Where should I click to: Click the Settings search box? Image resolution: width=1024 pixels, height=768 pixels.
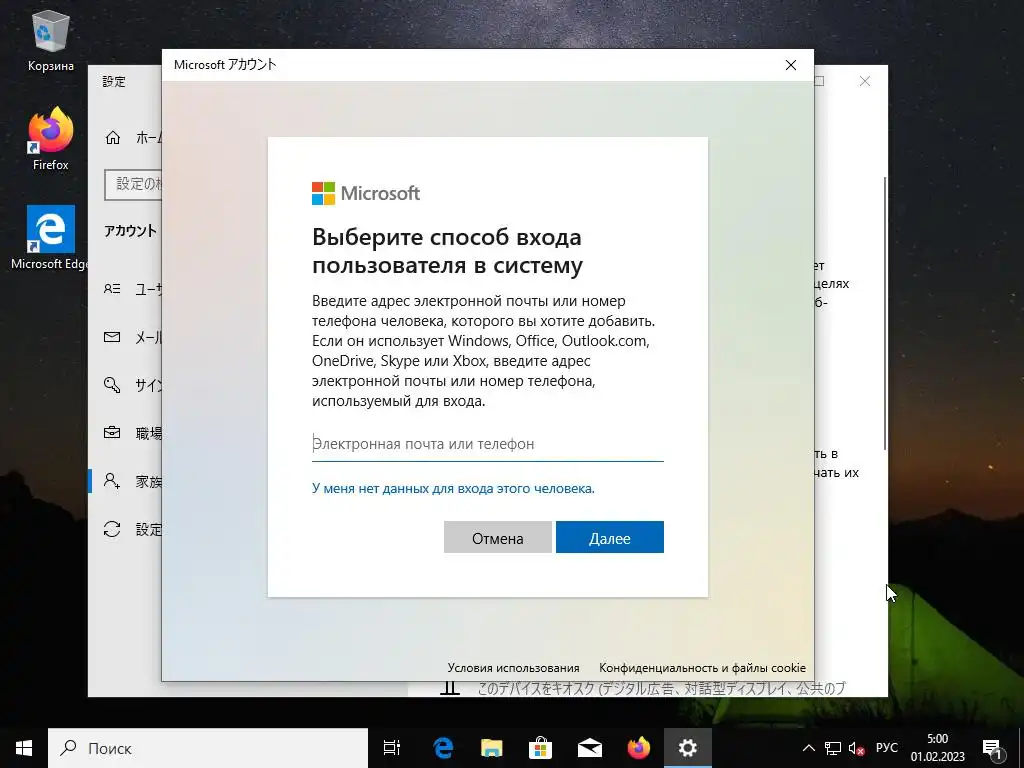click(133, 184)
